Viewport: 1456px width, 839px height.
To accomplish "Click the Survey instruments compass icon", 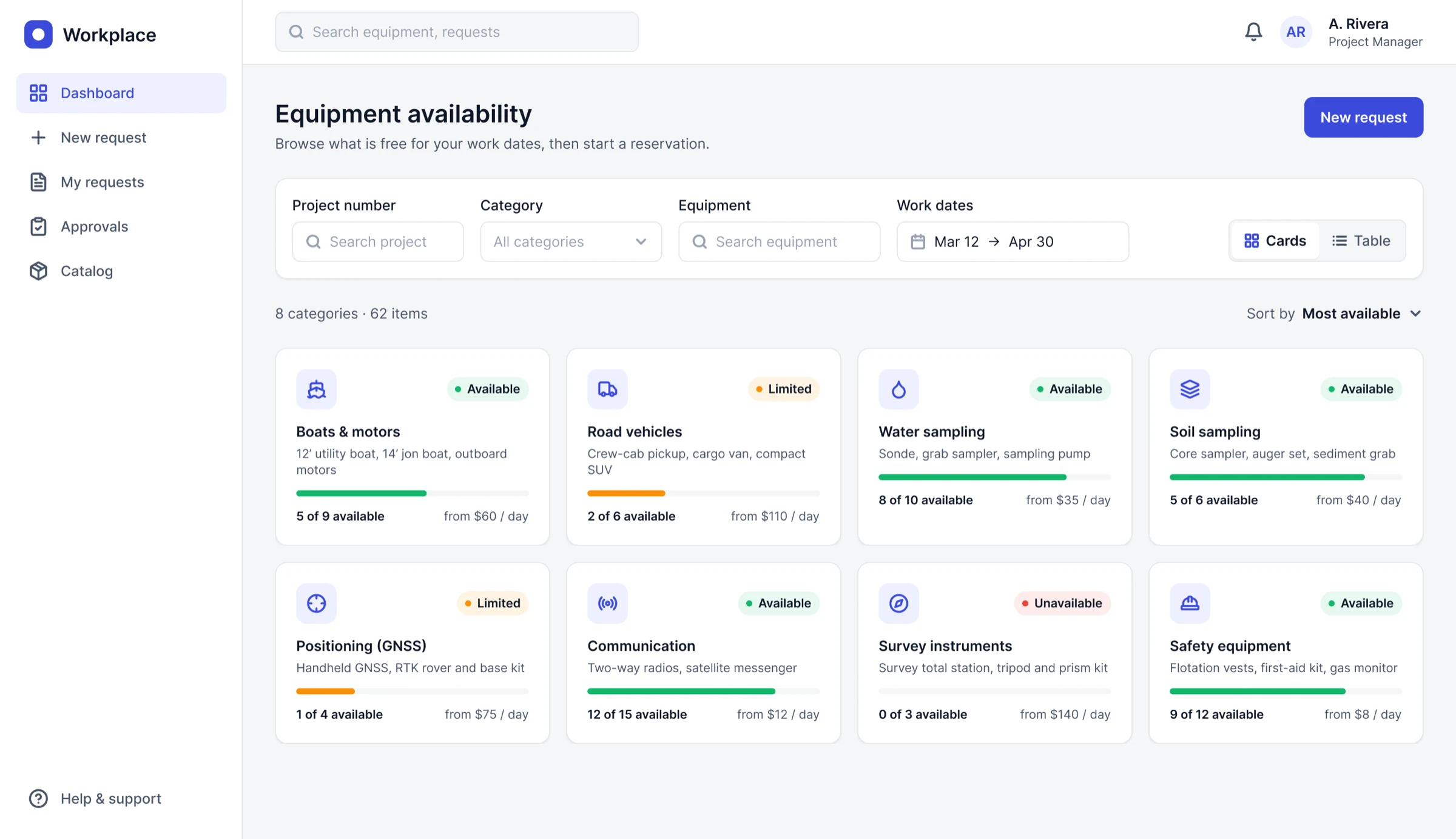I will [x=898, y=603].
